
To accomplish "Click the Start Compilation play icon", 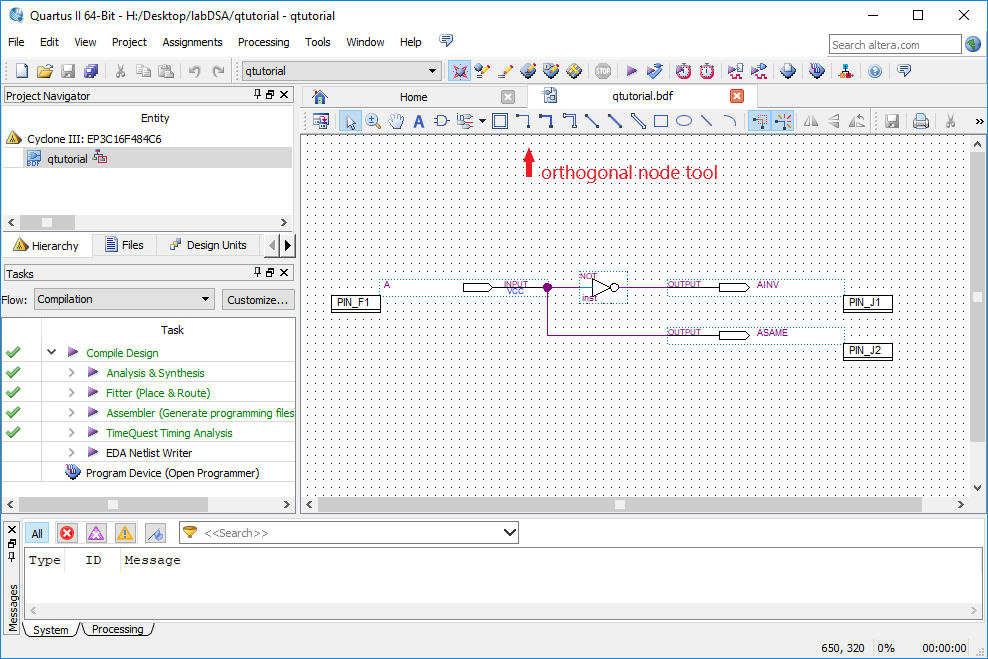I will click(631, 71).
